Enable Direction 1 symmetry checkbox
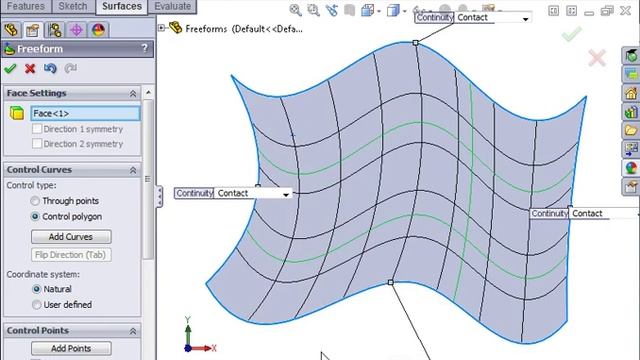This screenshot has width=640, height=360. tap(37, 129)
